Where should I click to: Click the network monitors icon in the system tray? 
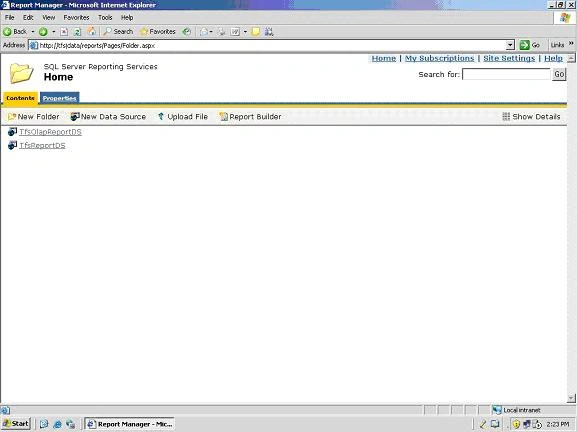pos(526,424)
